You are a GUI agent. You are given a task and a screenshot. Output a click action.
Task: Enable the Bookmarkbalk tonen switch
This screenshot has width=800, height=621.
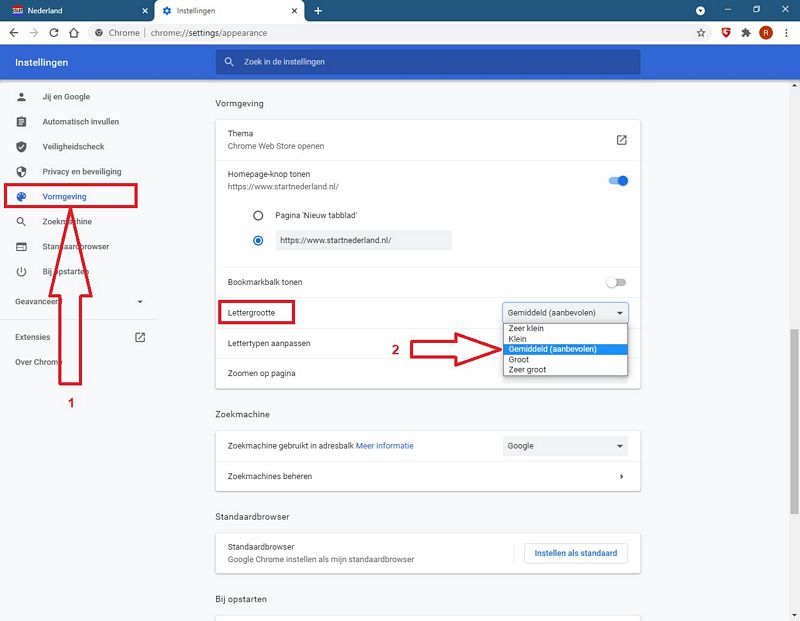616,282
